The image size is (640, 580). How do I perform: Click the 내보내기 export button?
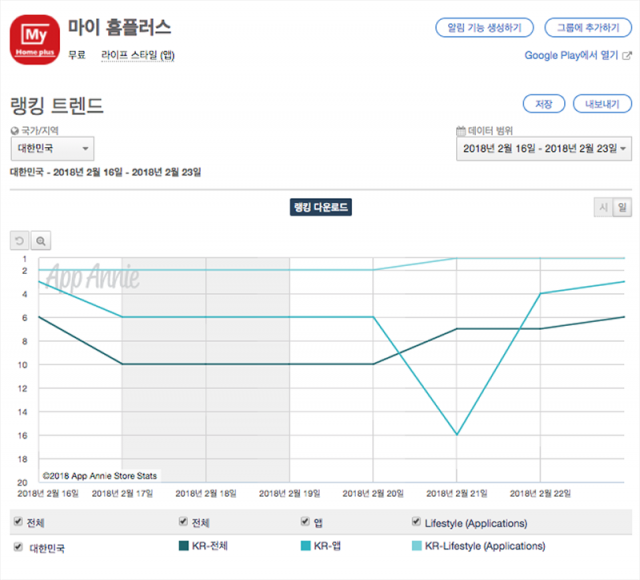pyautogui.click(x=602, y=103)
